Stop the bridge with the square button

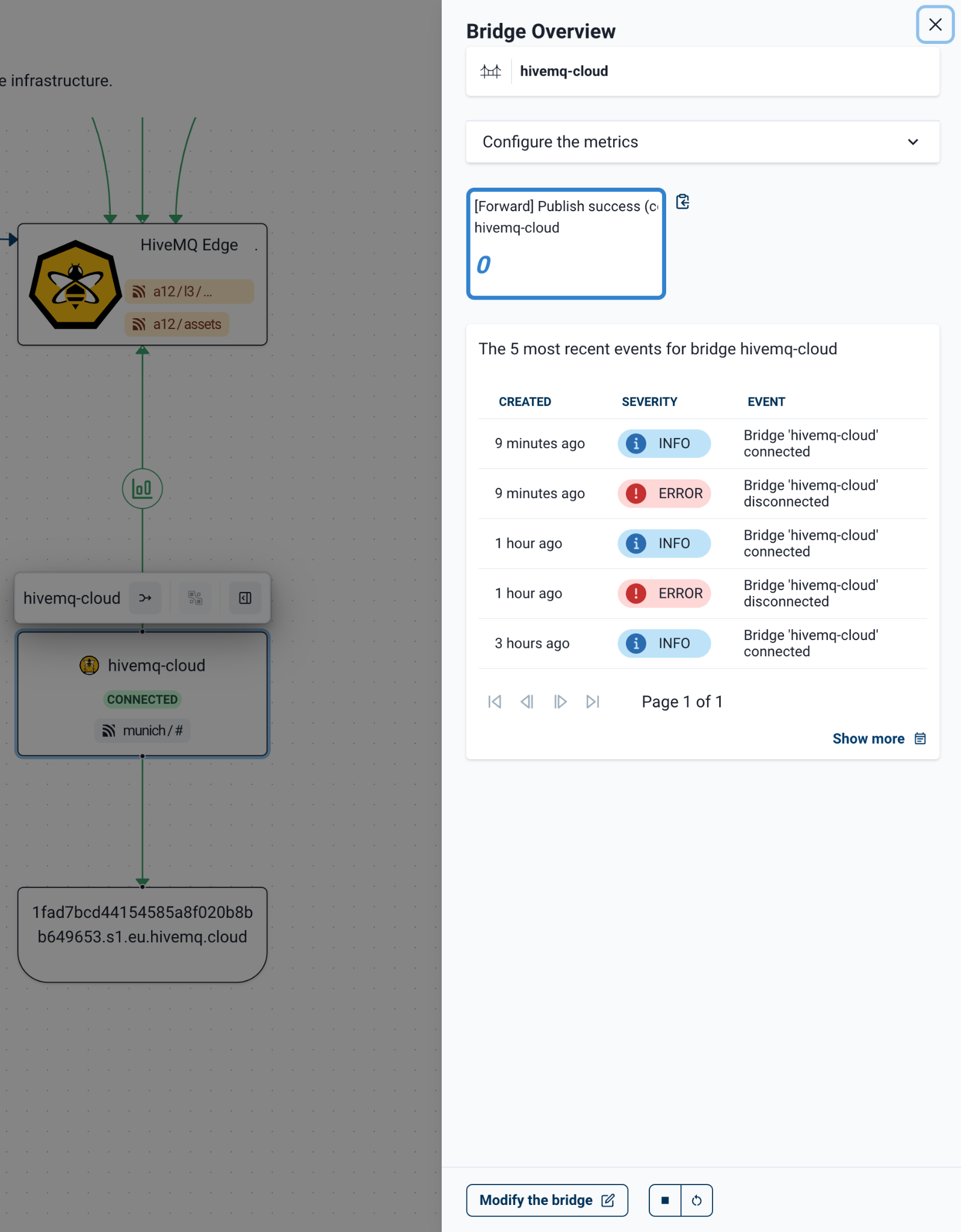click(x=665, y=1200)
